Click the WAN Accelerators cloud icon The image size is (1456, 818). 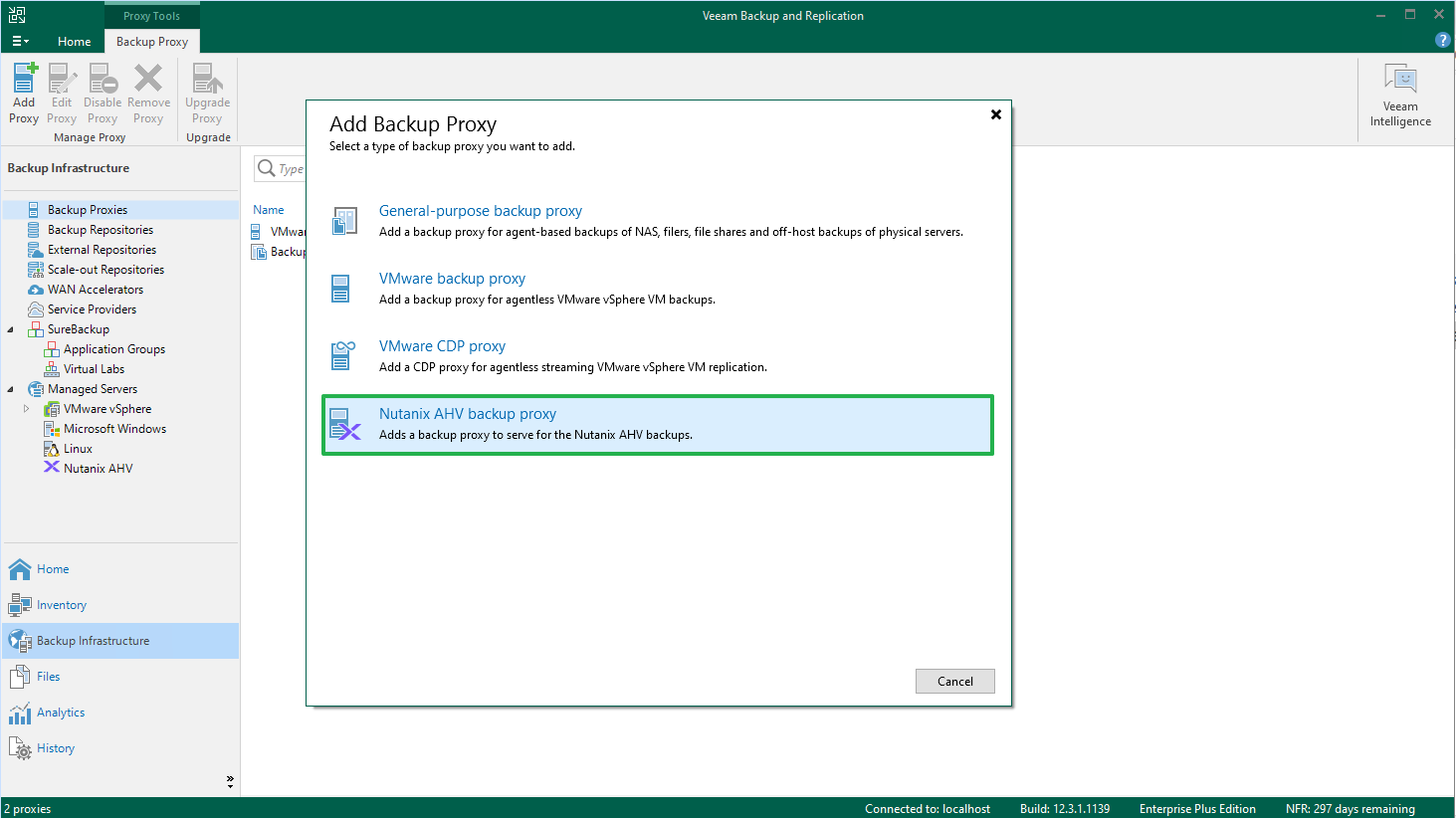(35, 290)
